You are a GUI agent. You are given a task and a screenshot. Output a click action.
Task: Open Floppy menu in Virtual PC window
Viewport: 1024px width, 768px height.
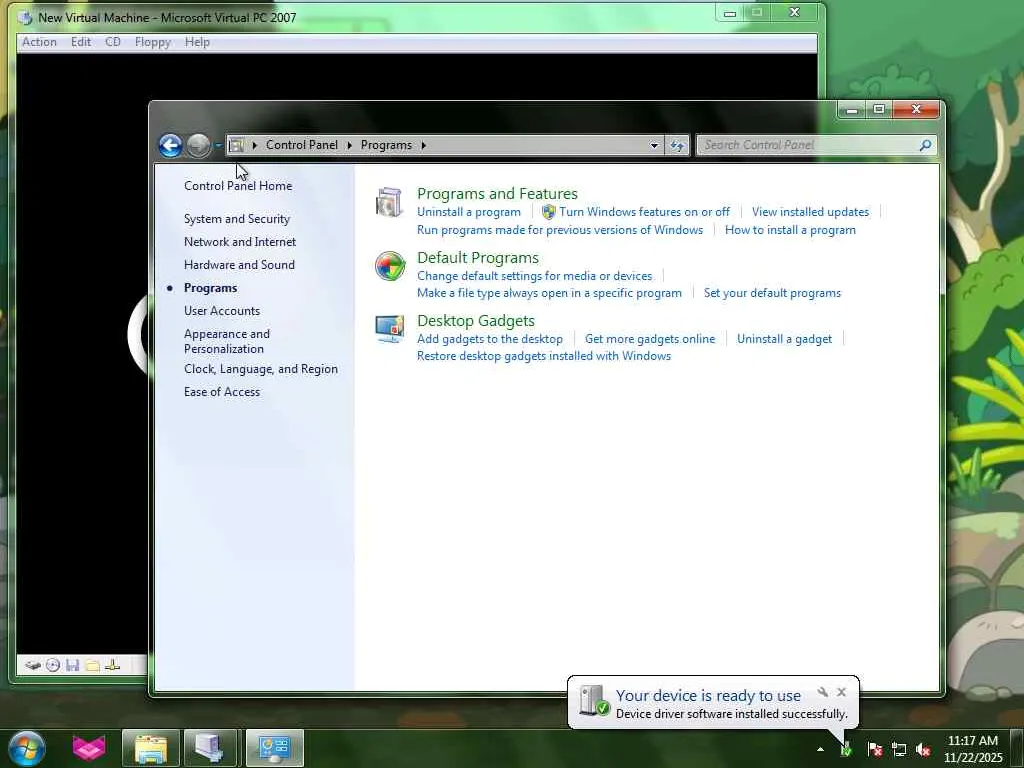(x=152, y=42)
